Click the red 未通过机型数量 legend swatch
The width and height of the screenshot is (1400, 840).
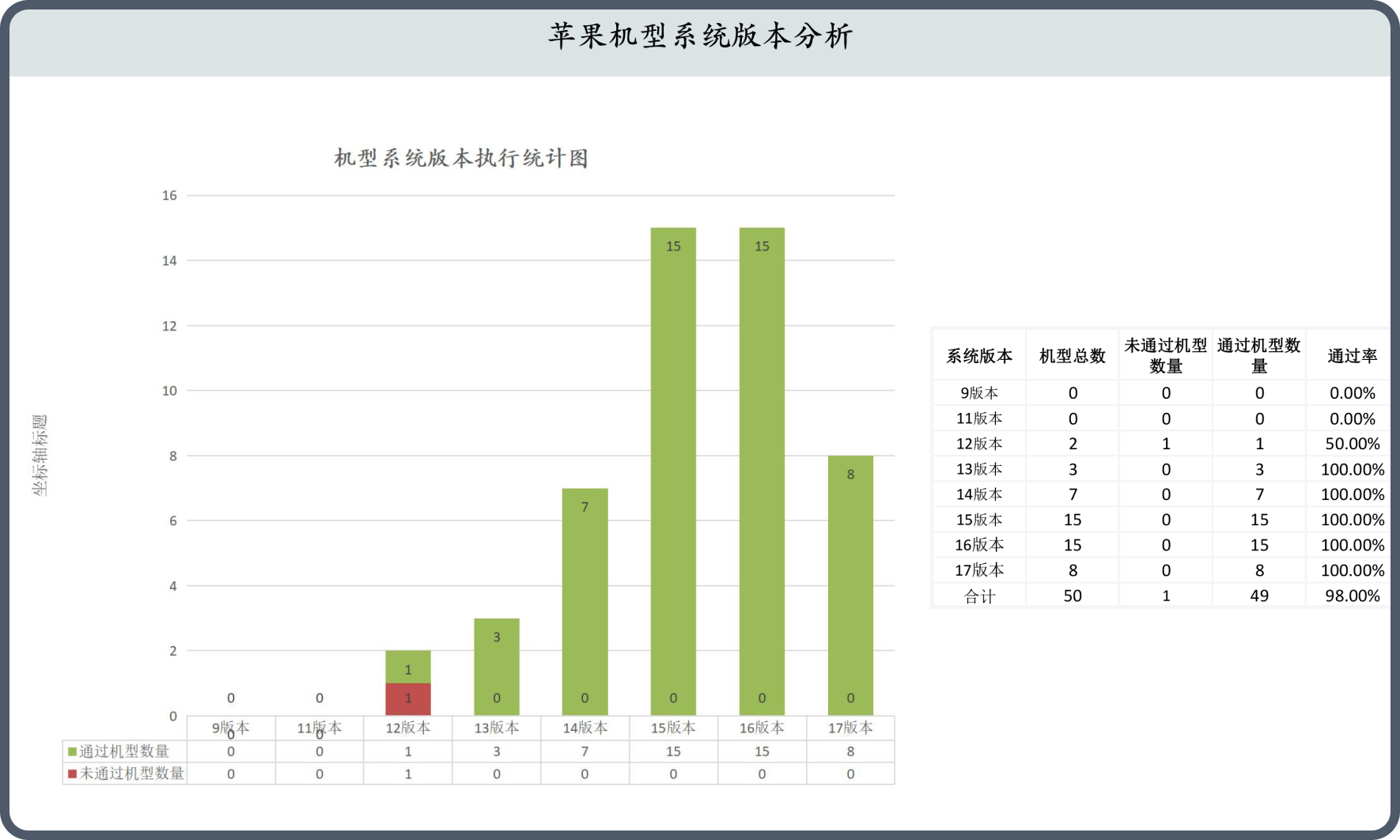72,774
